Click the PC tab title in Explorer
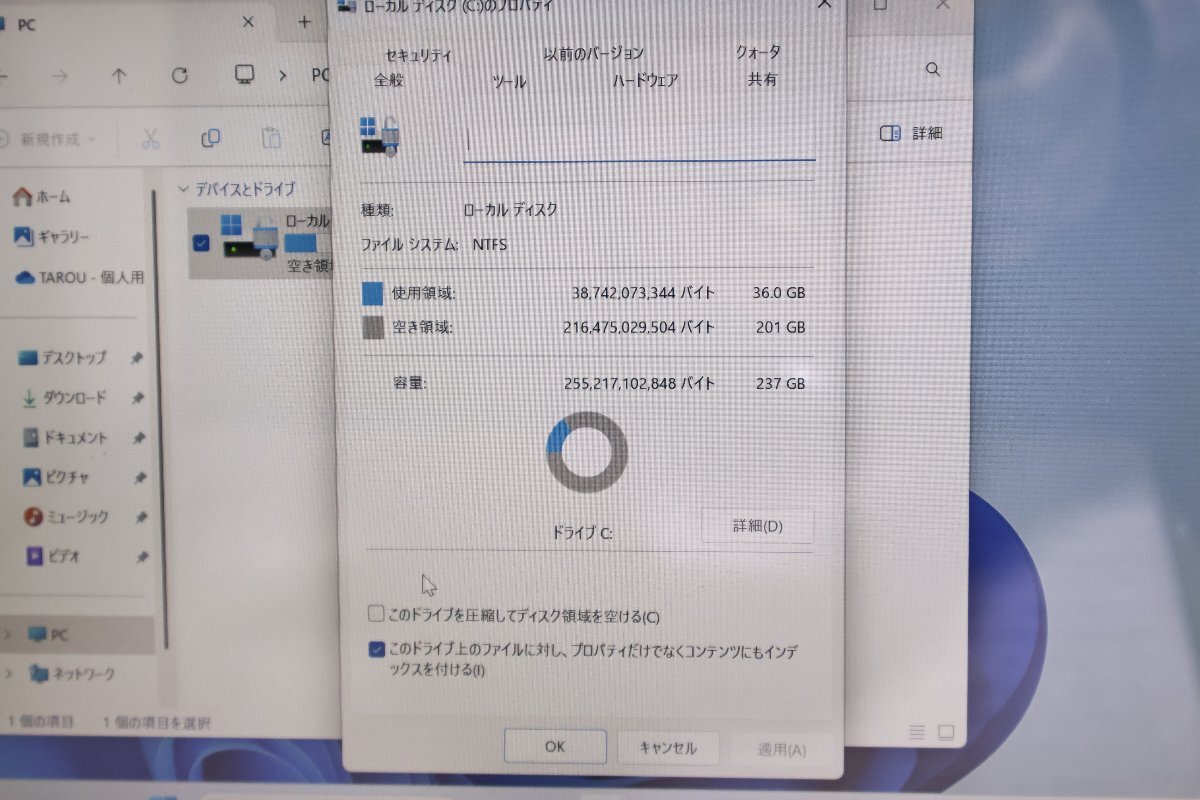 (27, 25)
